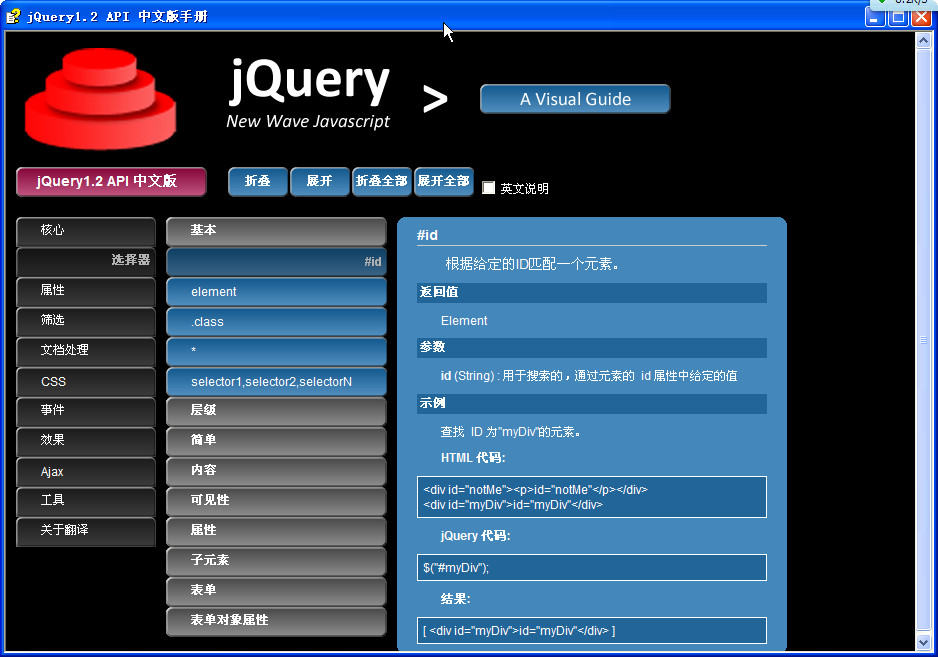Select the * wildcard selector entry
This screenshot has height=657, width=938.
(276, 351)
